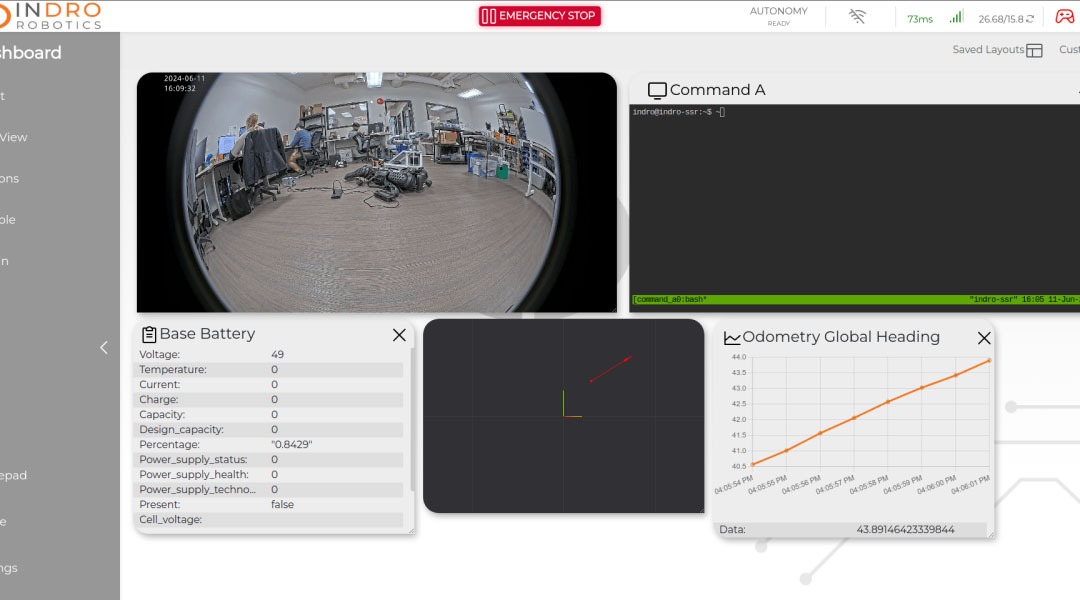Viewport: 1080px width, 600px height.
Task: Open Saved Layouts
Action: [995, 49]
